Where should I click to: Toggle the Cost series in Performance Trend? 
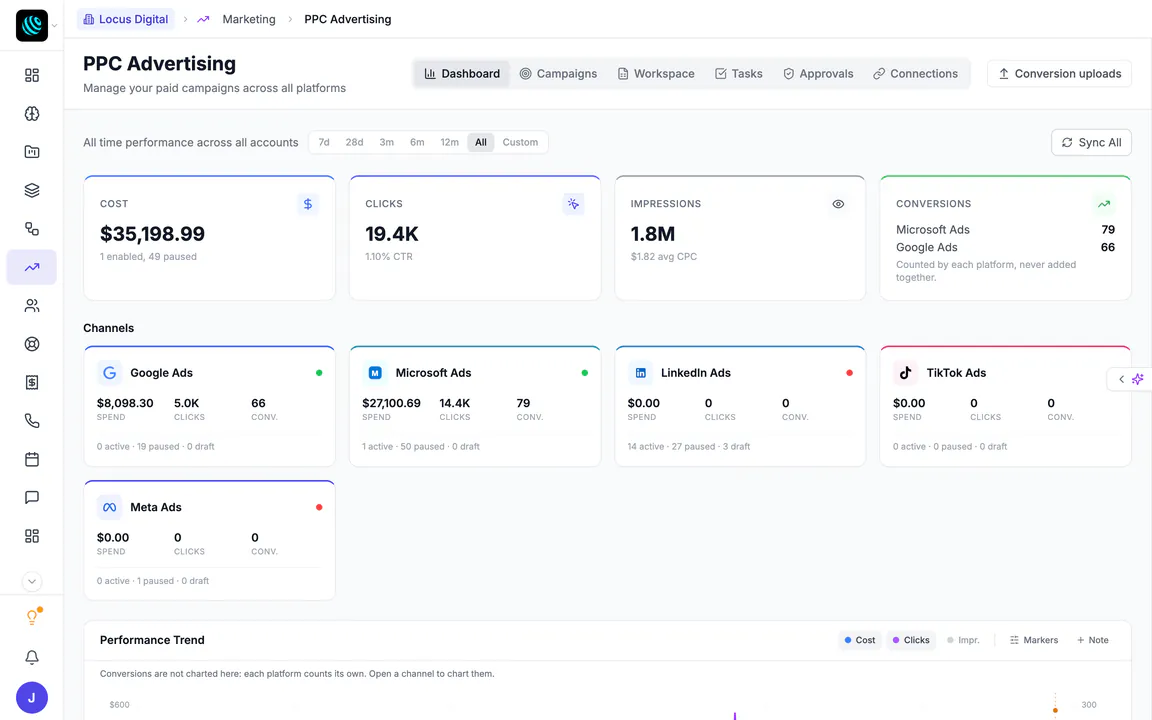click(860, 640)
